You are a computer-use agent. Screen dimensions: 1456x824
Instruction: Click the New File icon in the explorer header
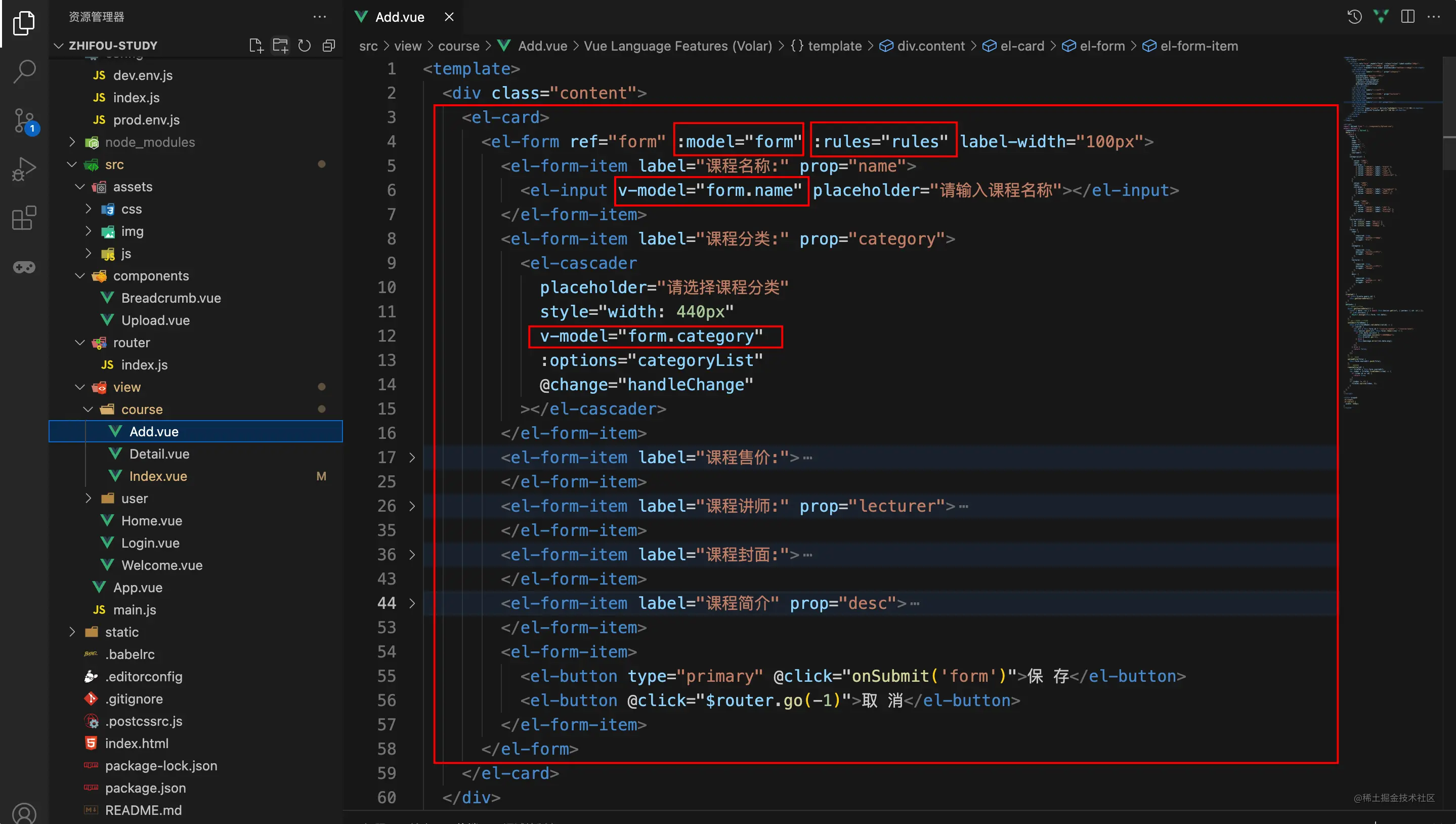[x=256, y=45]
